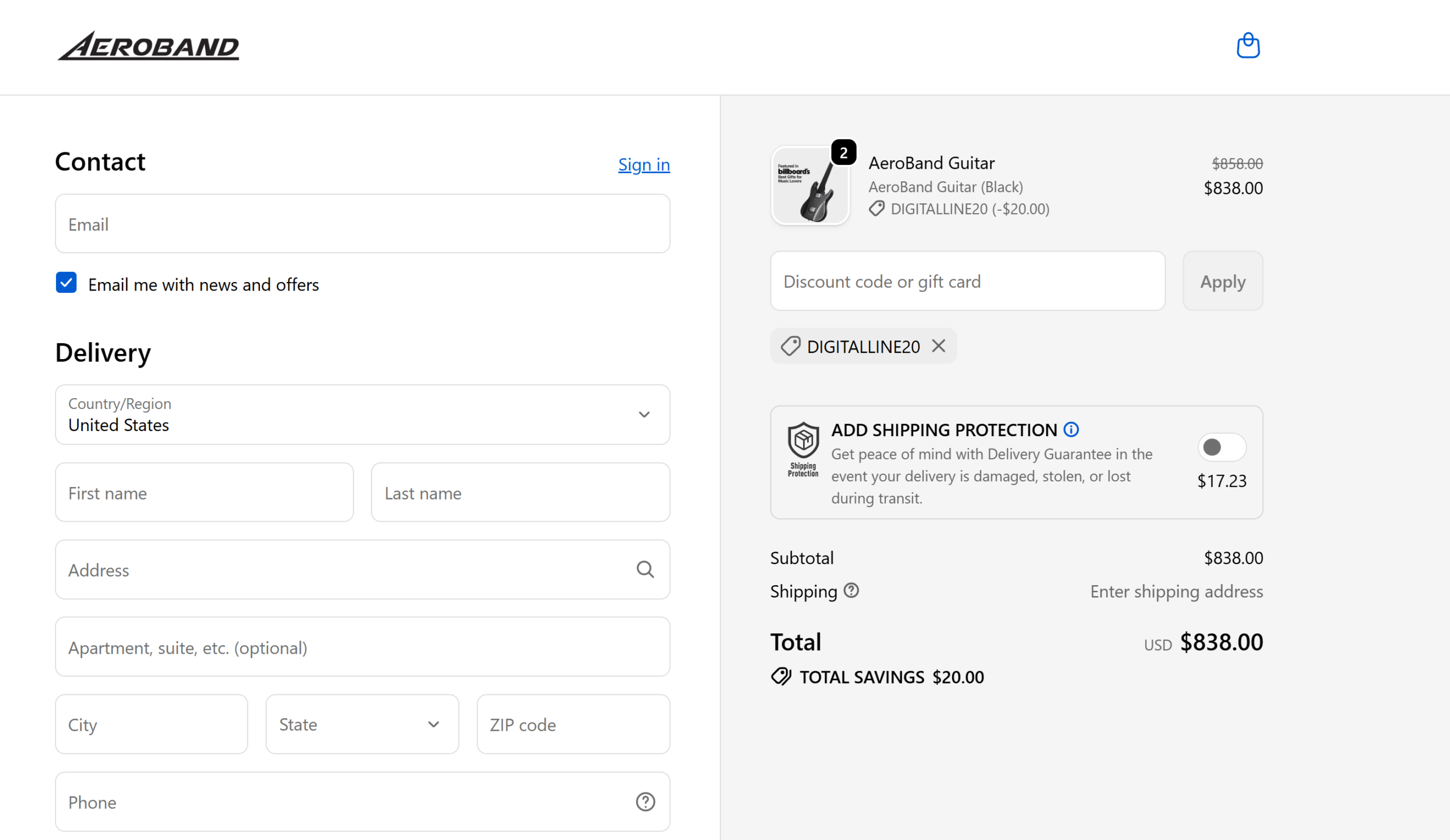Click the bold Total $838.00 amount
1450x840 pixels.
click(x=1222, y=642)
